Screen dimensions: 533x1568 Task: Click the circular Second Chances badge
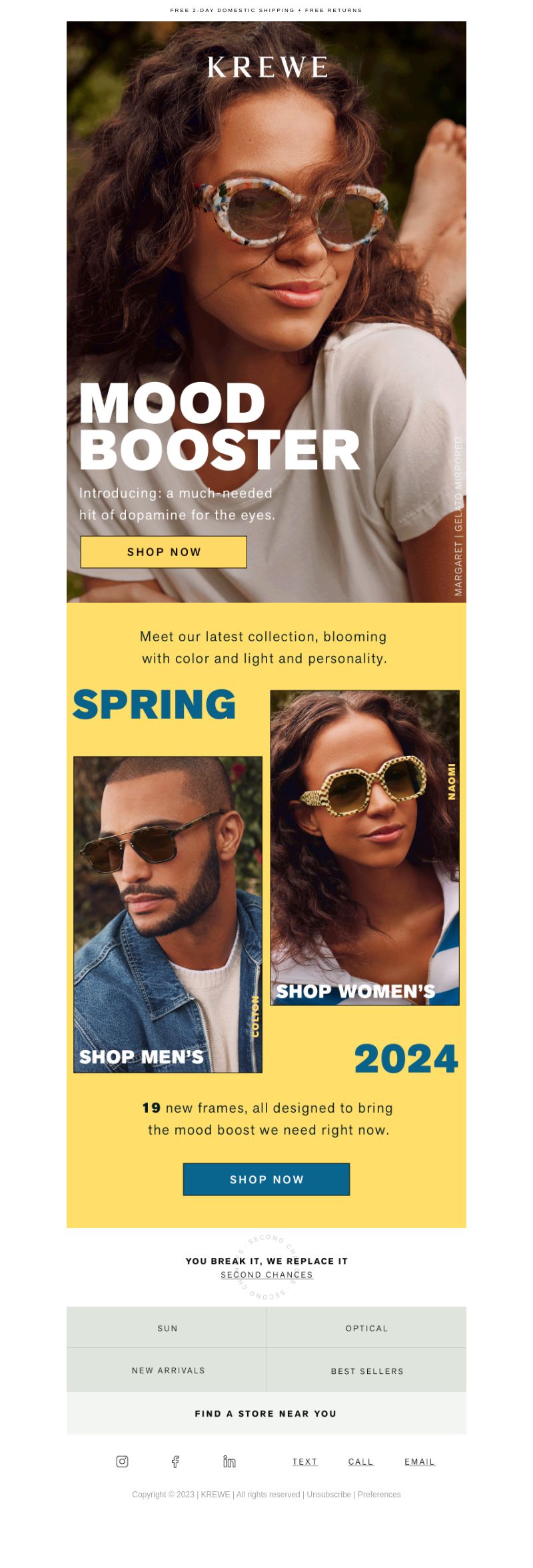point(266,1267)
